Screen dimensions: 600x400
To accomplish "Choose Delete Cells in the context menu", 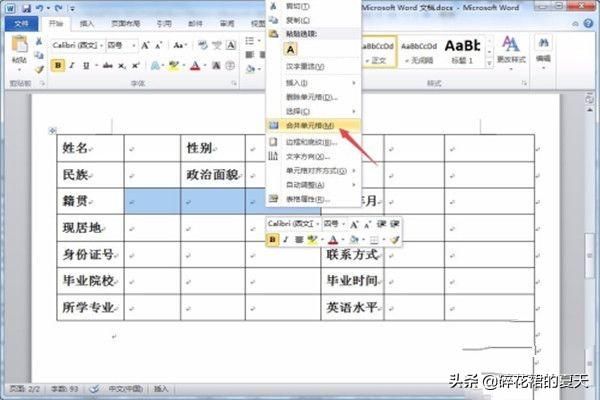I will tap(313, 97).
